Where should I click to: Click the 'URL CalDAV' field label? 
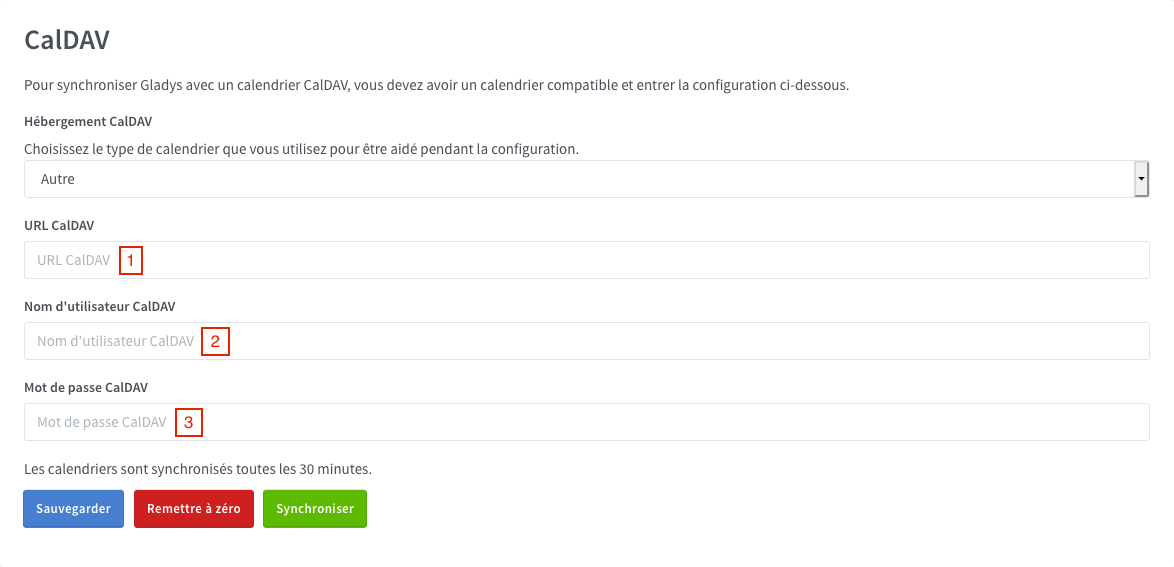(x=58, y=225)
